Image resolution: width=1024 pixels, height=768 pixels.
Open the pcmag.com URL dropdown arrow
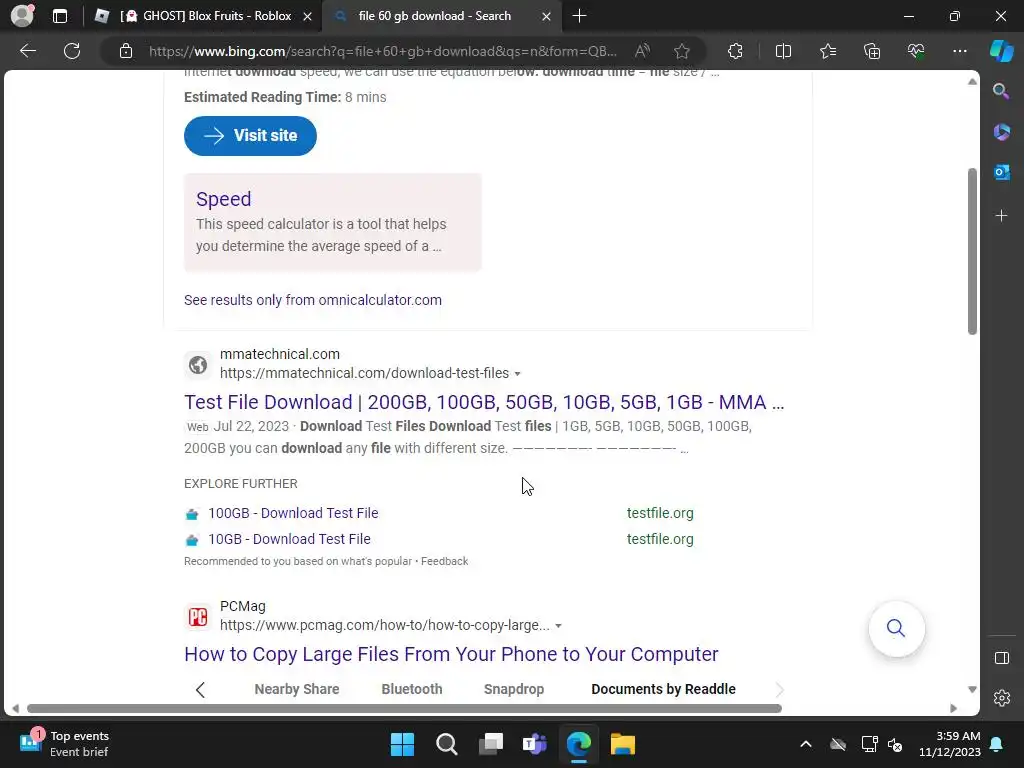pyautogui.click(x=558, y=626)
